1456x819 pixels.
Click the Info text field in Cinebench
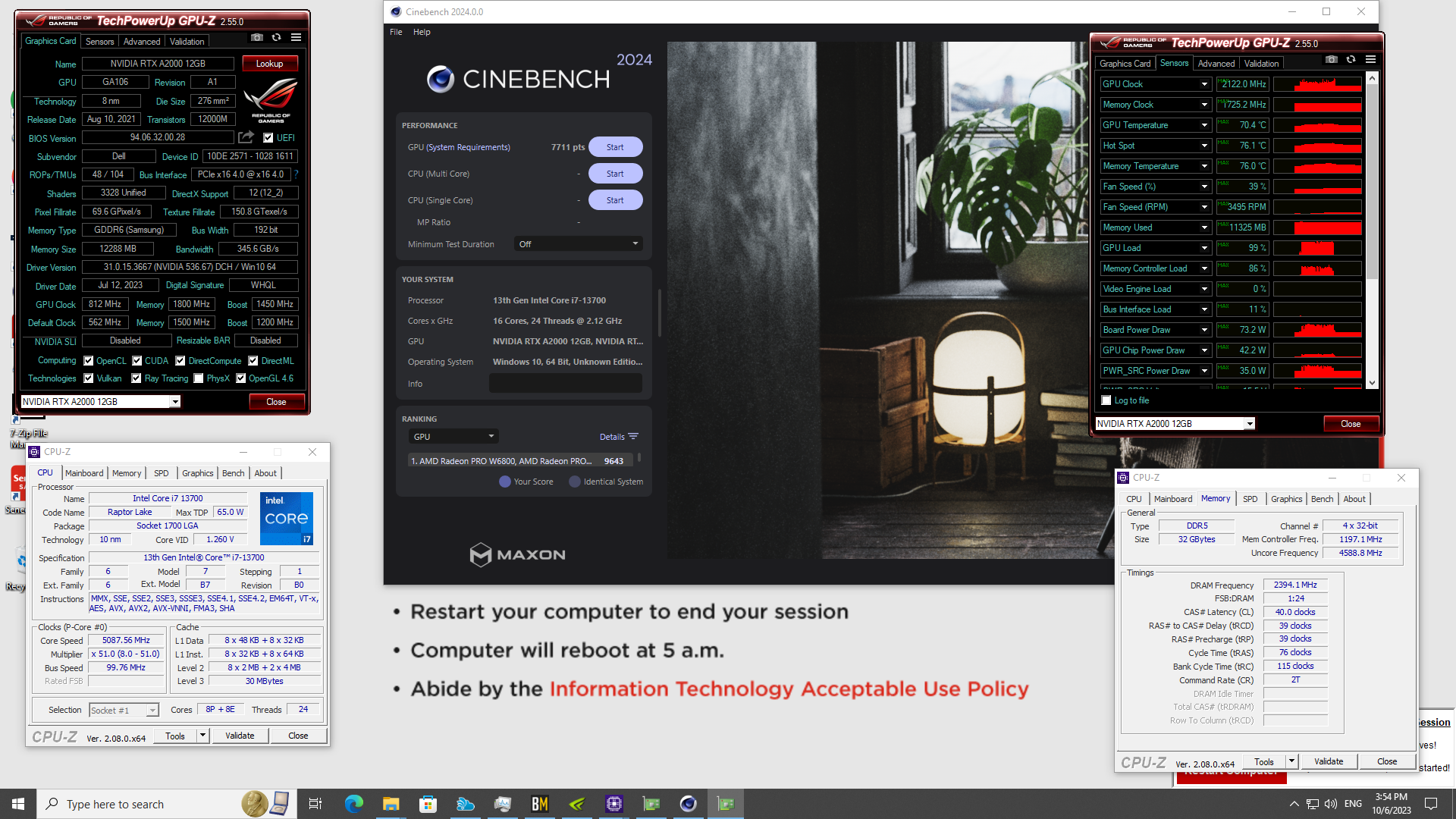pyautogui.click(x=566, y=384)
